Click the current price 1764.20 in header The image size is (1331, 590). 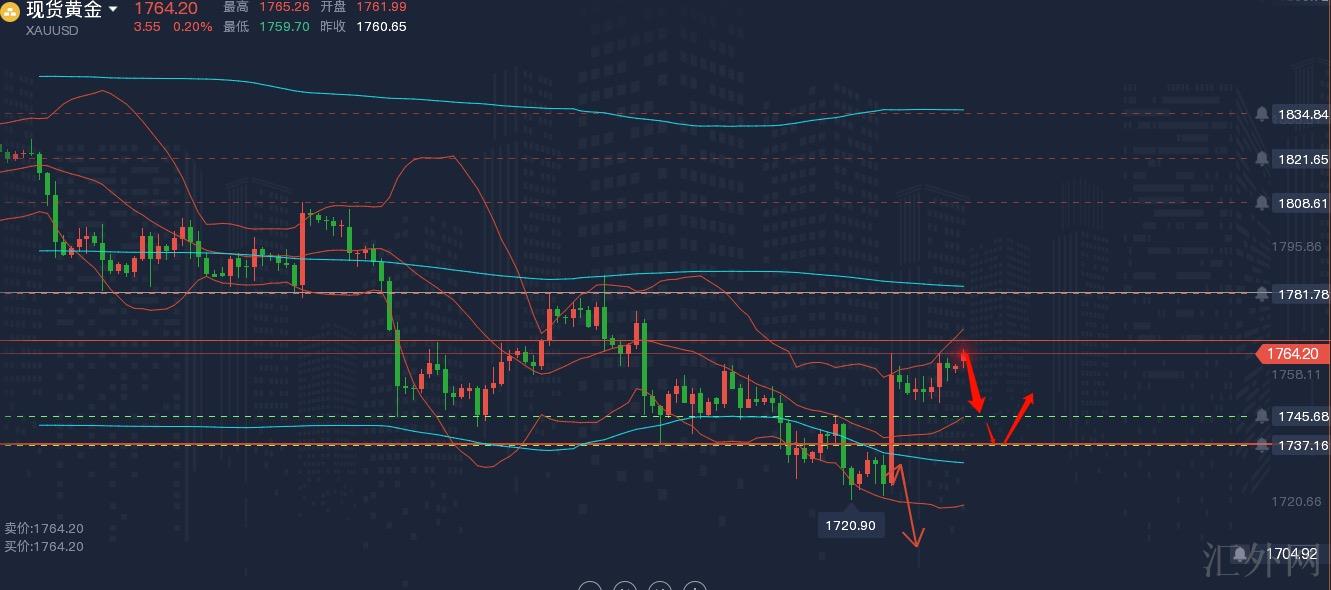(x=166, y=8)
